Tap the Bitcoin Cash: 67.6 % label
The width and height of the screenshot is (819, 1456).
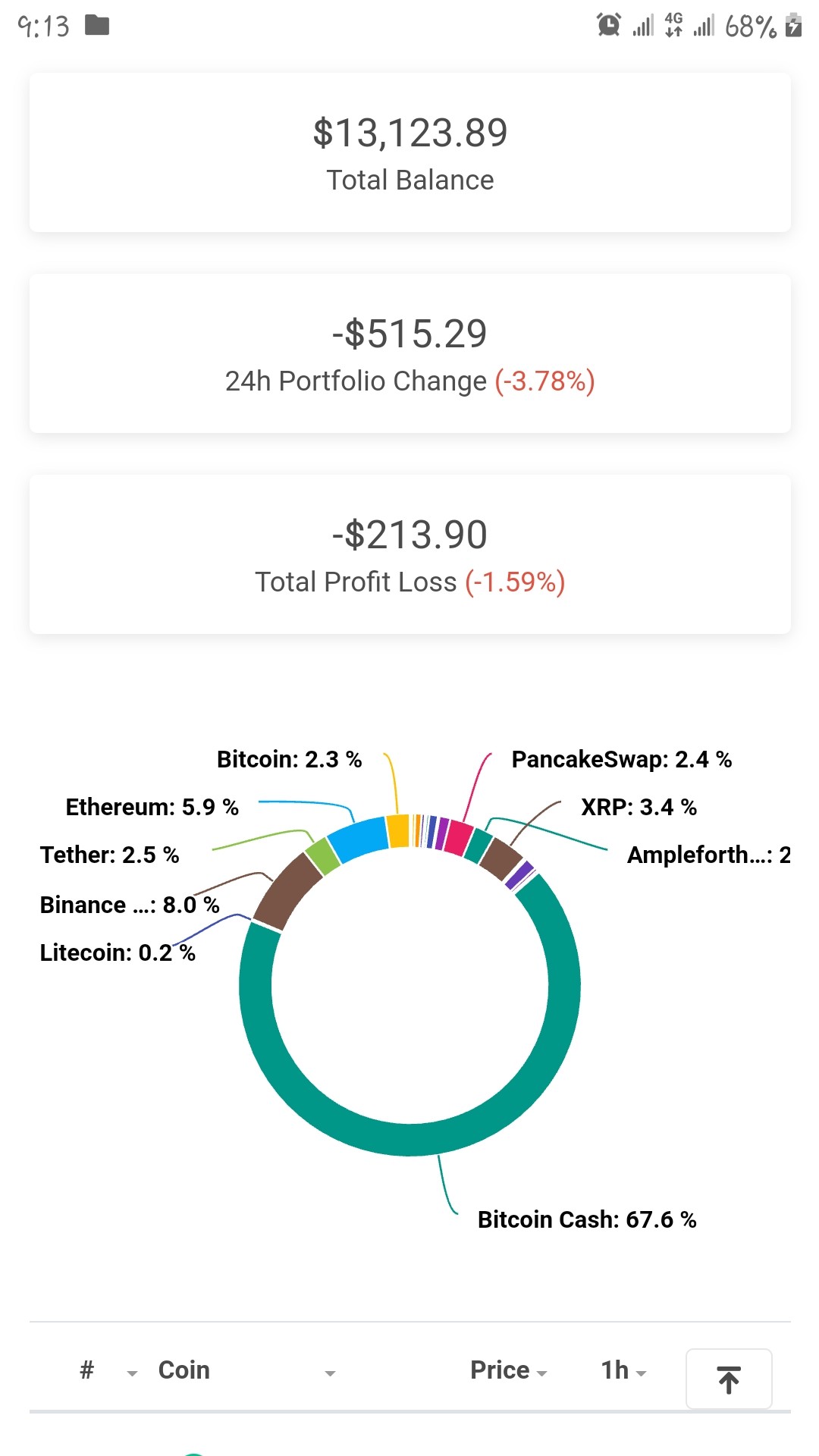coord(587,1219)
